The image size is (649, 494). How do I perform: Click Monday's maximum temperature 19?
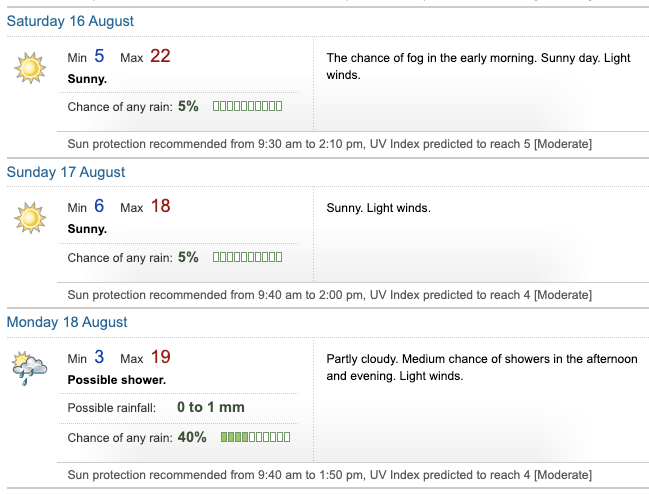pos(160,357)
